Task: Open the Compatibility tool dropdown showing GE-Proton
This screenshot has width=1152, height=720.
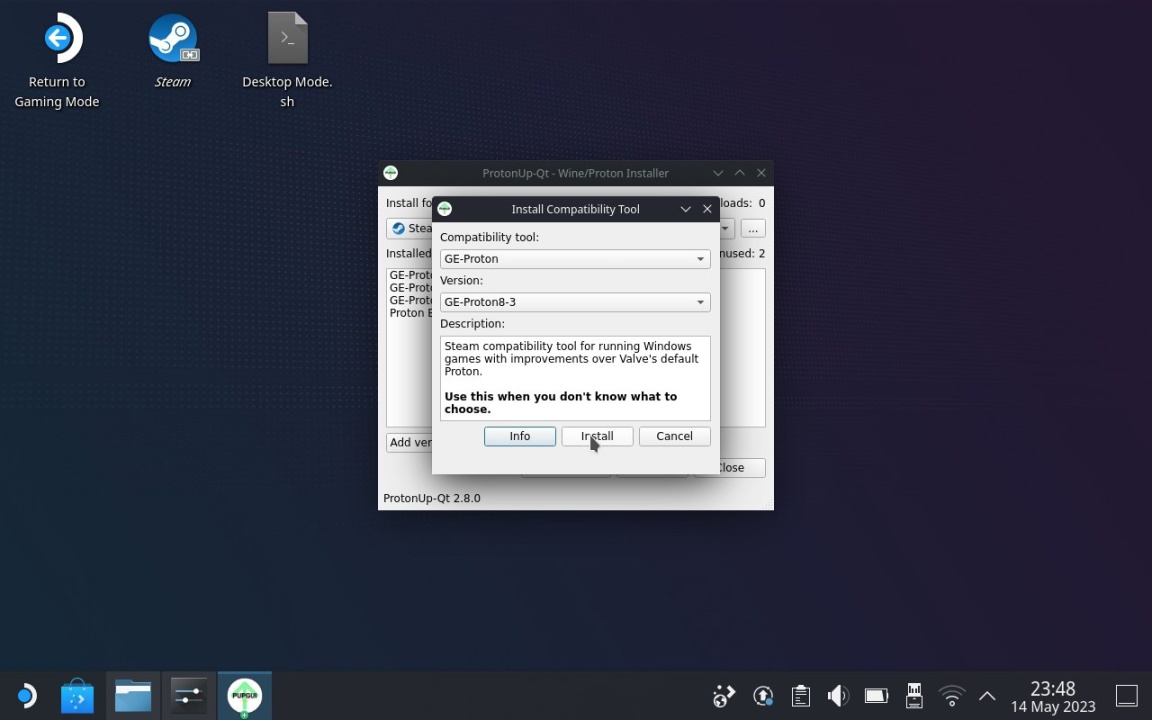Action: tap(575, 259)
